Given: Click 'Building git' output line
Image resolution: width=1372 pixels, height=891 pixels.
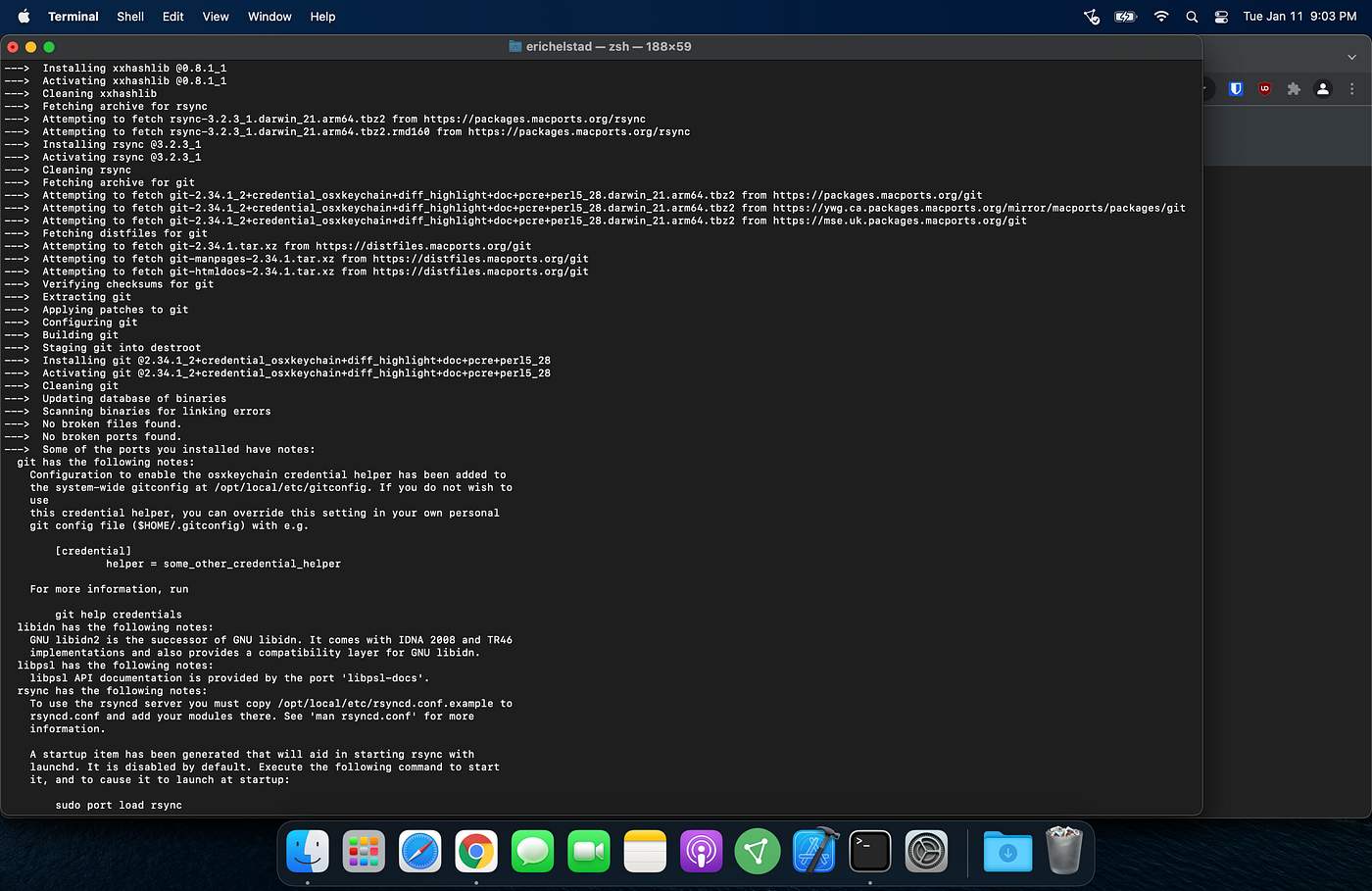Looking at the screenshot, I should point(80,334).
